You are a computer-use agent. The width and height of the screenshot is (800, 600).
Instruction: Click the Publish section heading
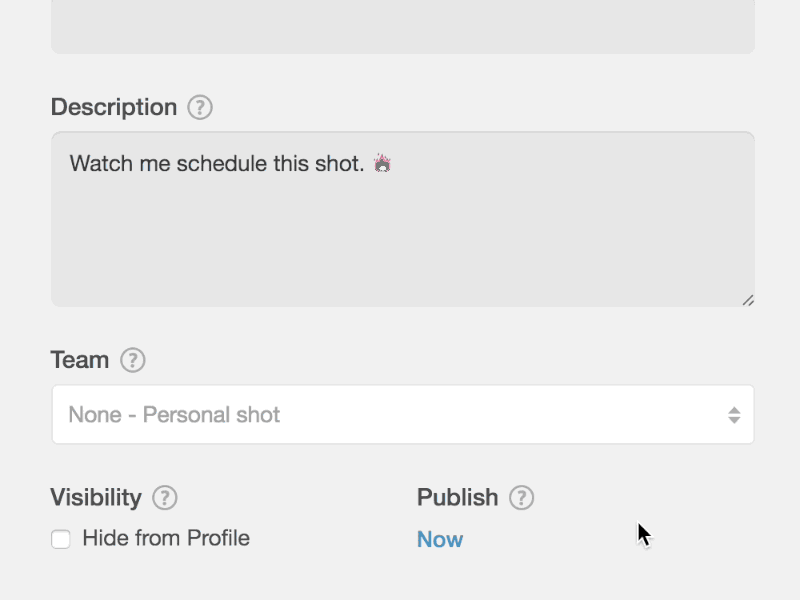coord(459,497)
